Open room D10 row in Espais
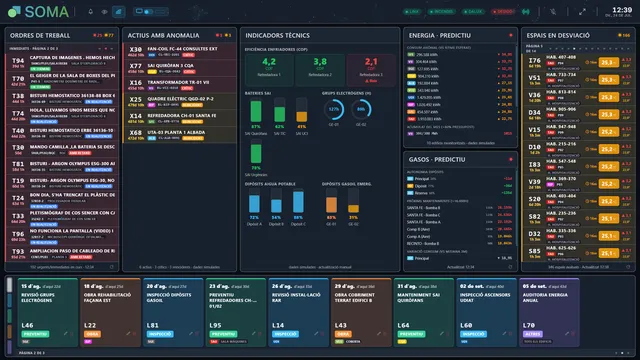The image size is (640, 360). [578, 149]
